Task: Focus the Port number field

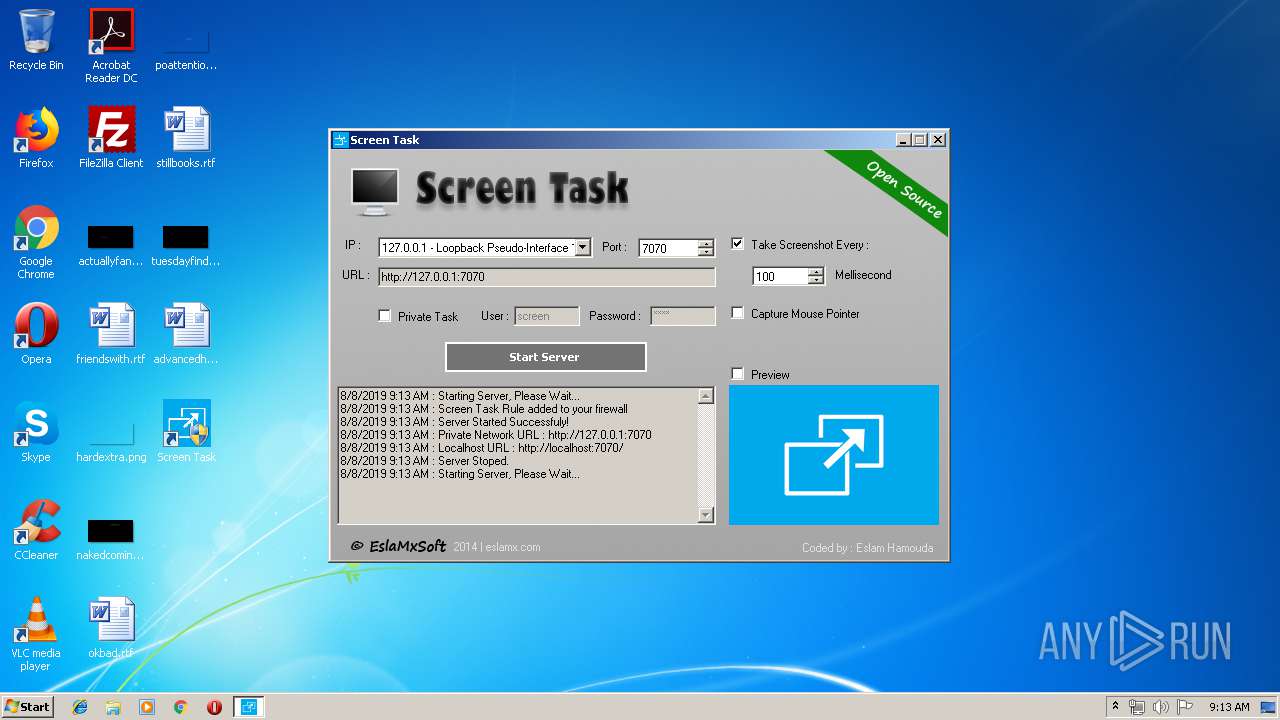Action: (x=668, y=248)
